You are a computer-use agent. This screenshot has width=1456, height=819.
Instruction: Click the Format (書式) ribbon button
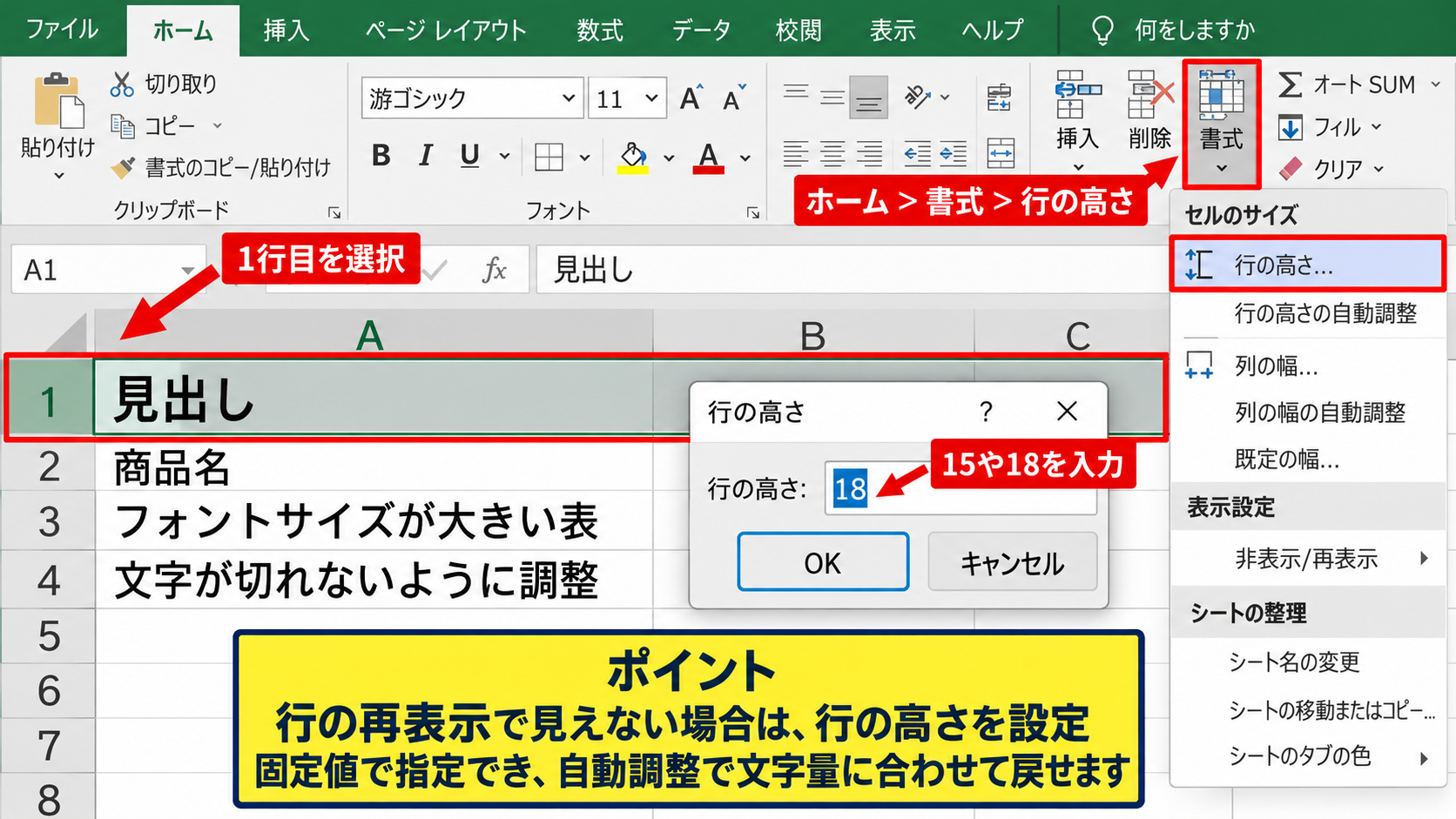(1222, 123)
